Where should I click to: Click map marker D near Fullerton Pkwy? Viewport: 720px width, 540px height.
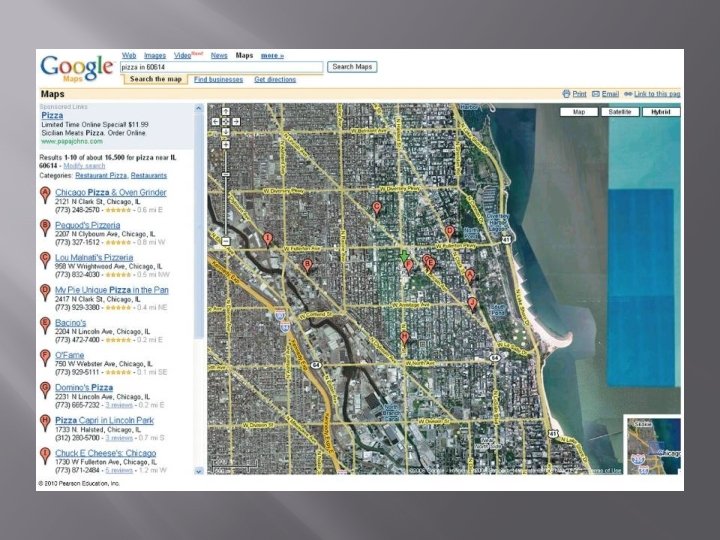[450, 231]
